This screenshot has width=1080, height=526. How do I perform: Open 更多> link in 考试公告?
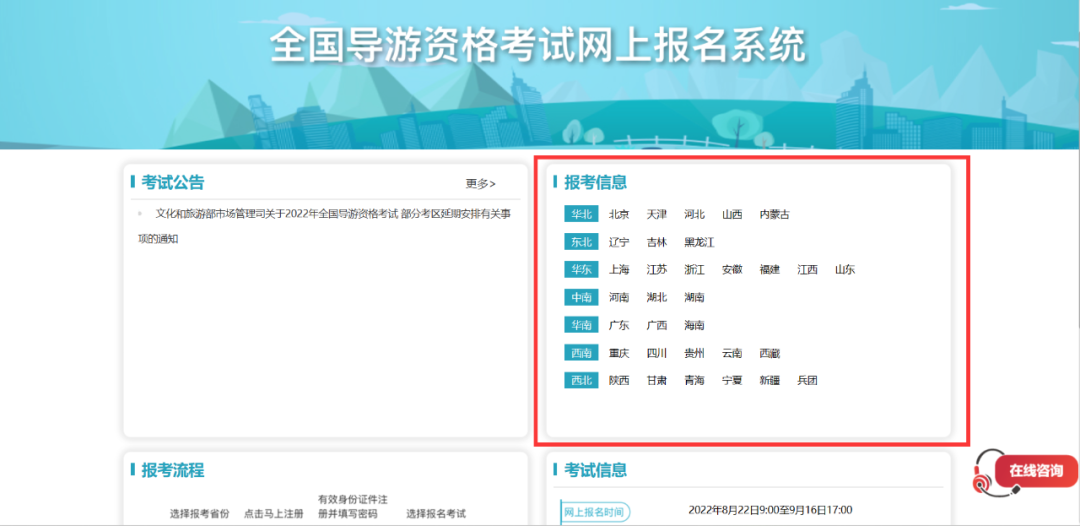click(x=480, y=184)
